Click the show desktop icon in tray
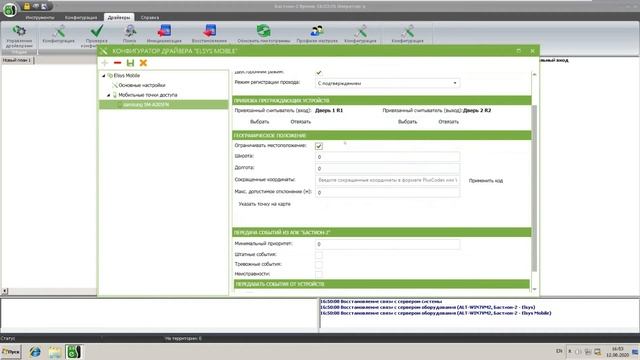 coord(636,352)
